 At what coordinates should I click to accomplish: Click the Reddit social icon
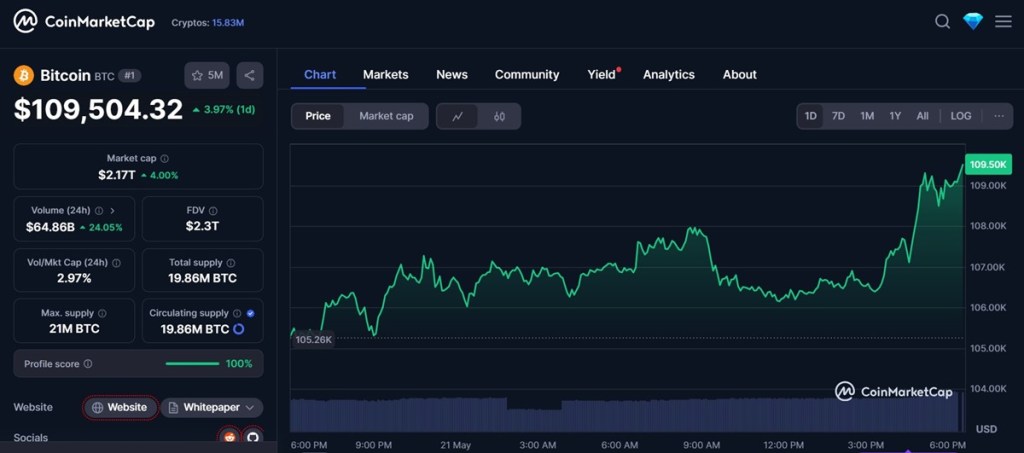pyautogui.click(x=230, y=437)
